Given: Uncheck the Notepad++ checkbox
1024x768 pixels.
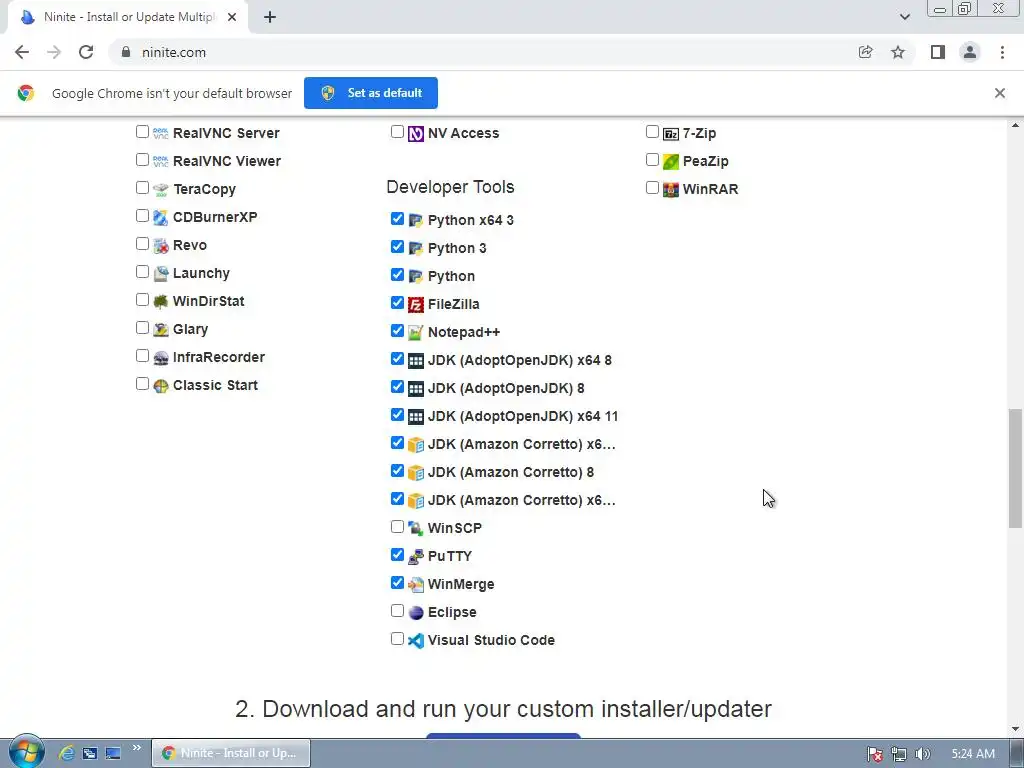Looking at the screenshot, I should click(397, 330).
